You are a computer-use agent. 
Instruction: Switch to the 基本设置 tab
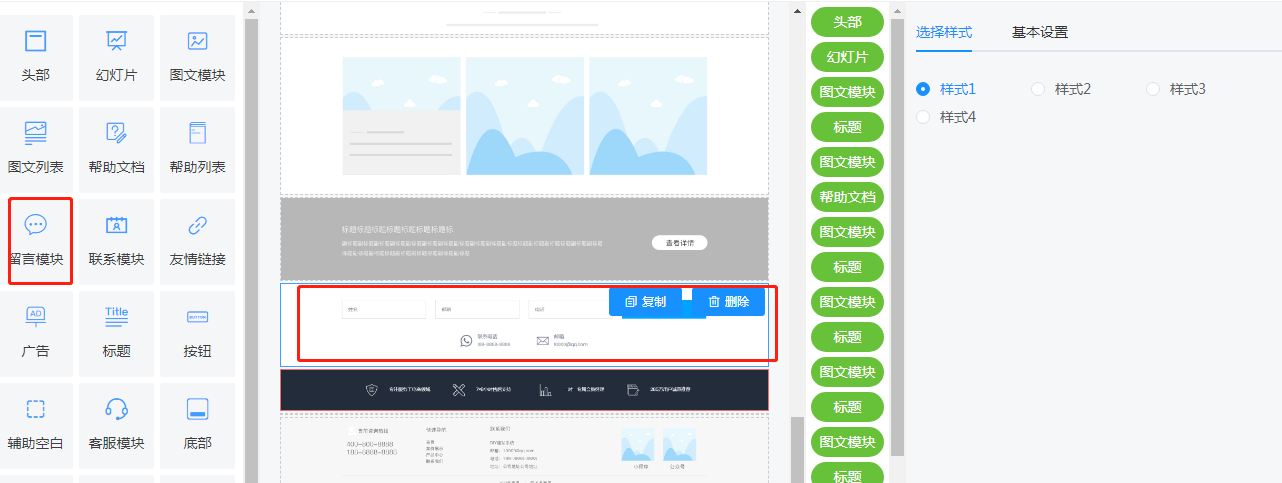[x=1039, y=32]
